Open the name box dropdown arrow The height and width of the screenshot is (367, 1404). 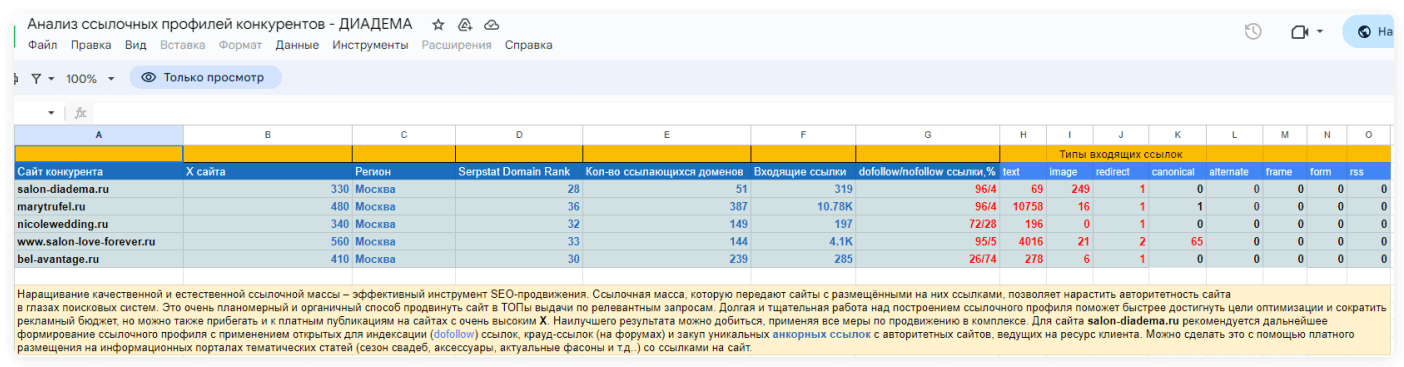(x=51, y=113)
